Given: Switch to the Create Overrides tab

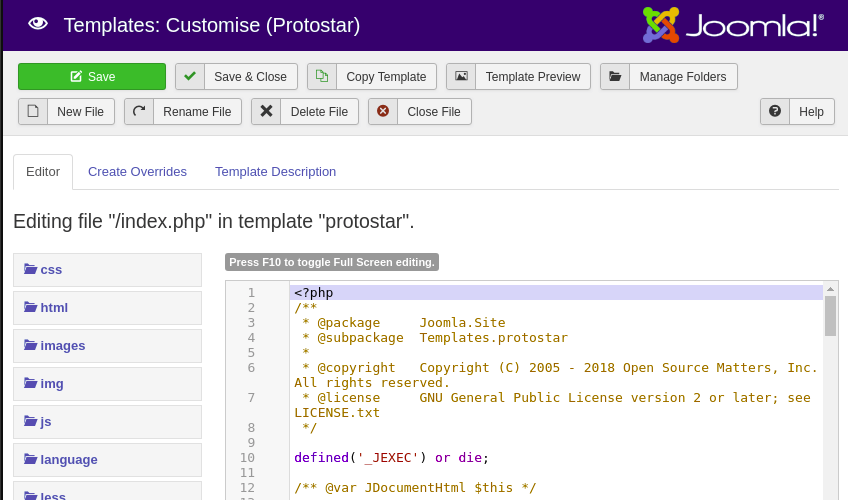Looking at the screenshot, I should [x=137, y=172].
